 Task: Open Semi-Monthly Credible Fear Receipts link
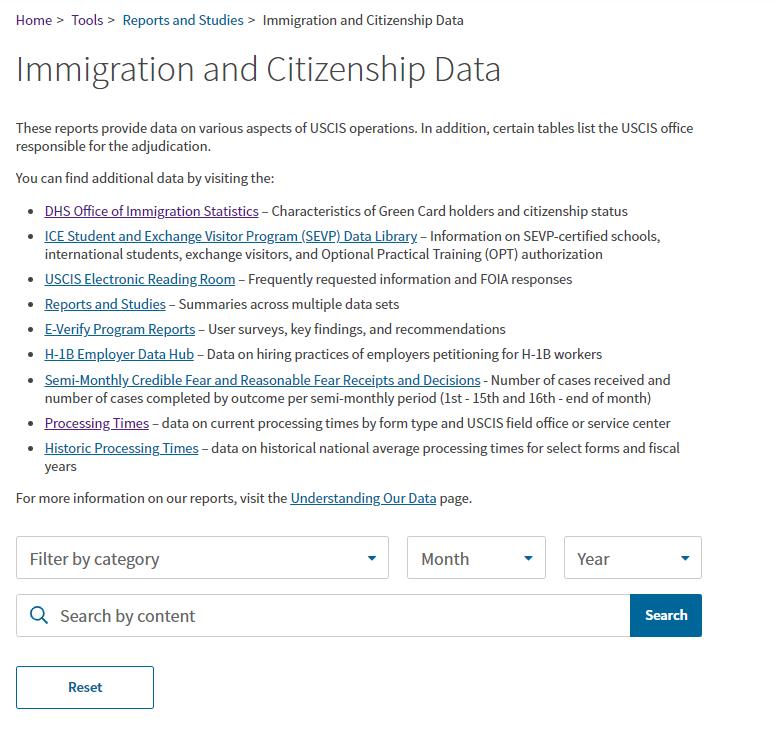(262, 380)
